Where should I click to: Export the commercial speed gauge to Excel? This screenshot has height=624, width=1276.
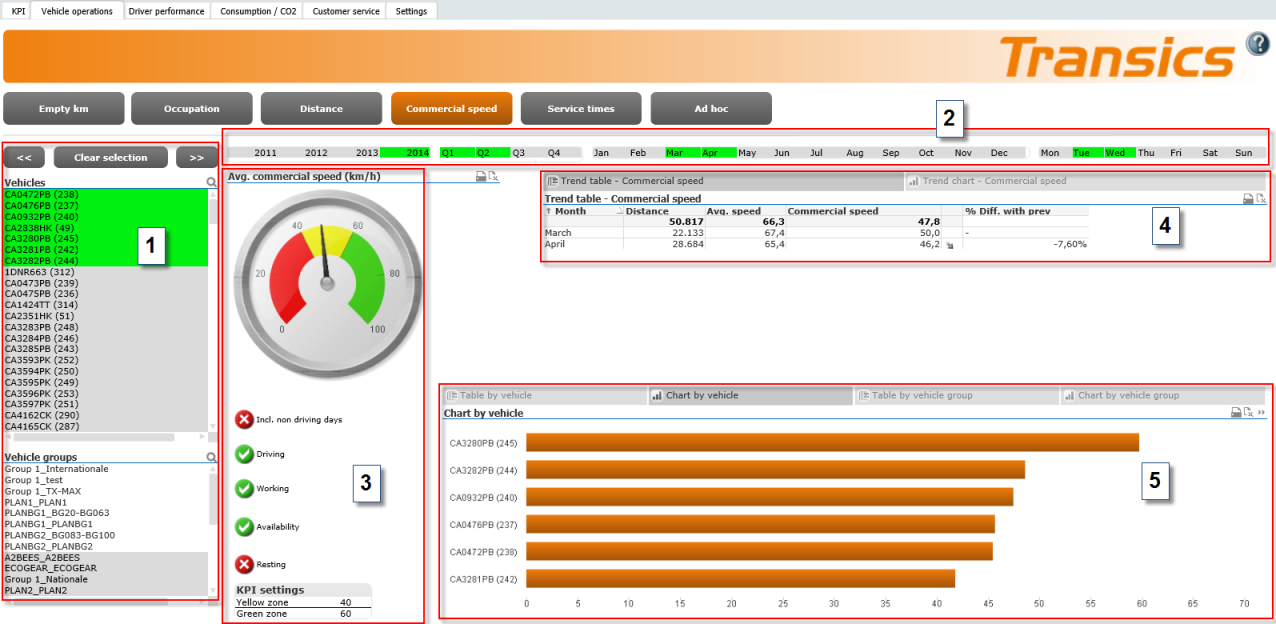pos(493,176)
